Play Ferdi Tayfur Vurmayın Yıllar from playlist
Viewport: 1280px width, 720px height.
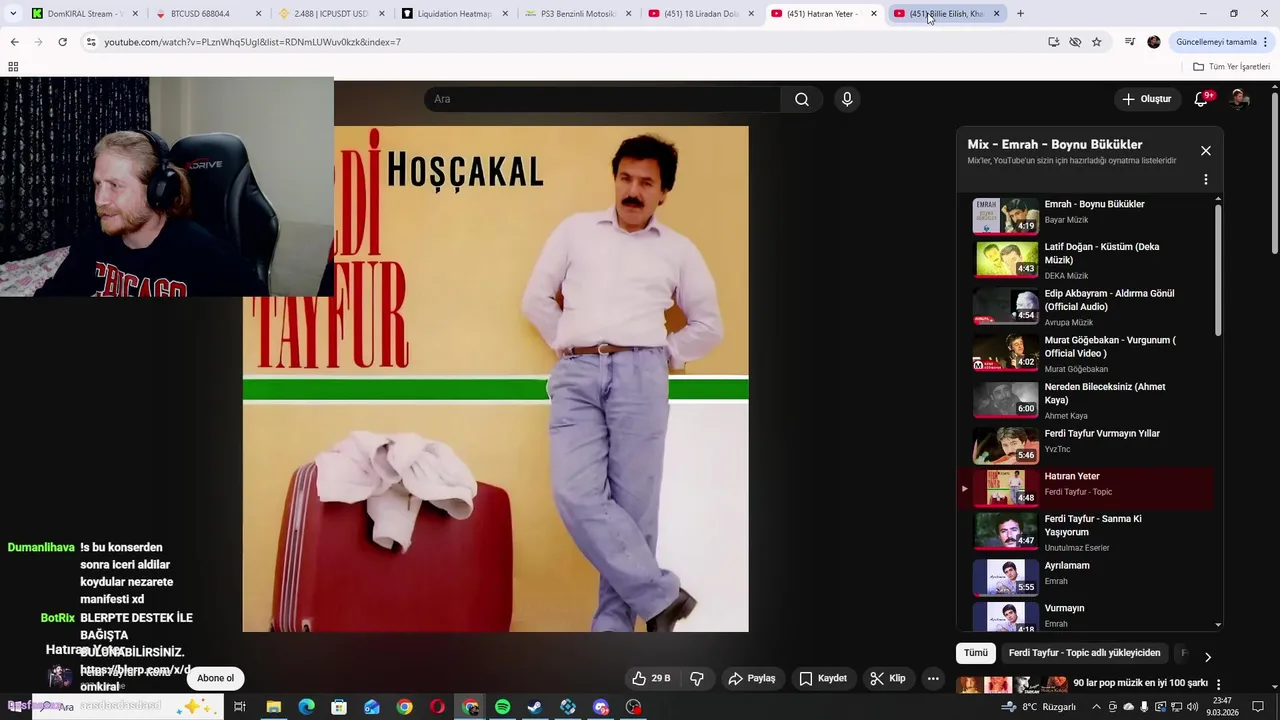pyautogui.click(x=1085, y=445)
